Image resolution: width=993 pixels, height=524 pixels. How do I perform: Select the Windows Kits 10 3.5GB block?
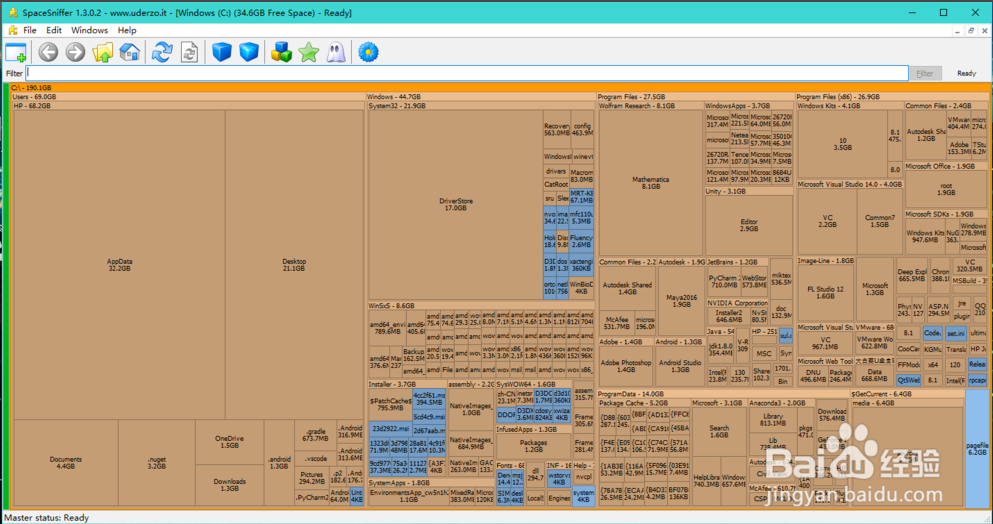842,144
